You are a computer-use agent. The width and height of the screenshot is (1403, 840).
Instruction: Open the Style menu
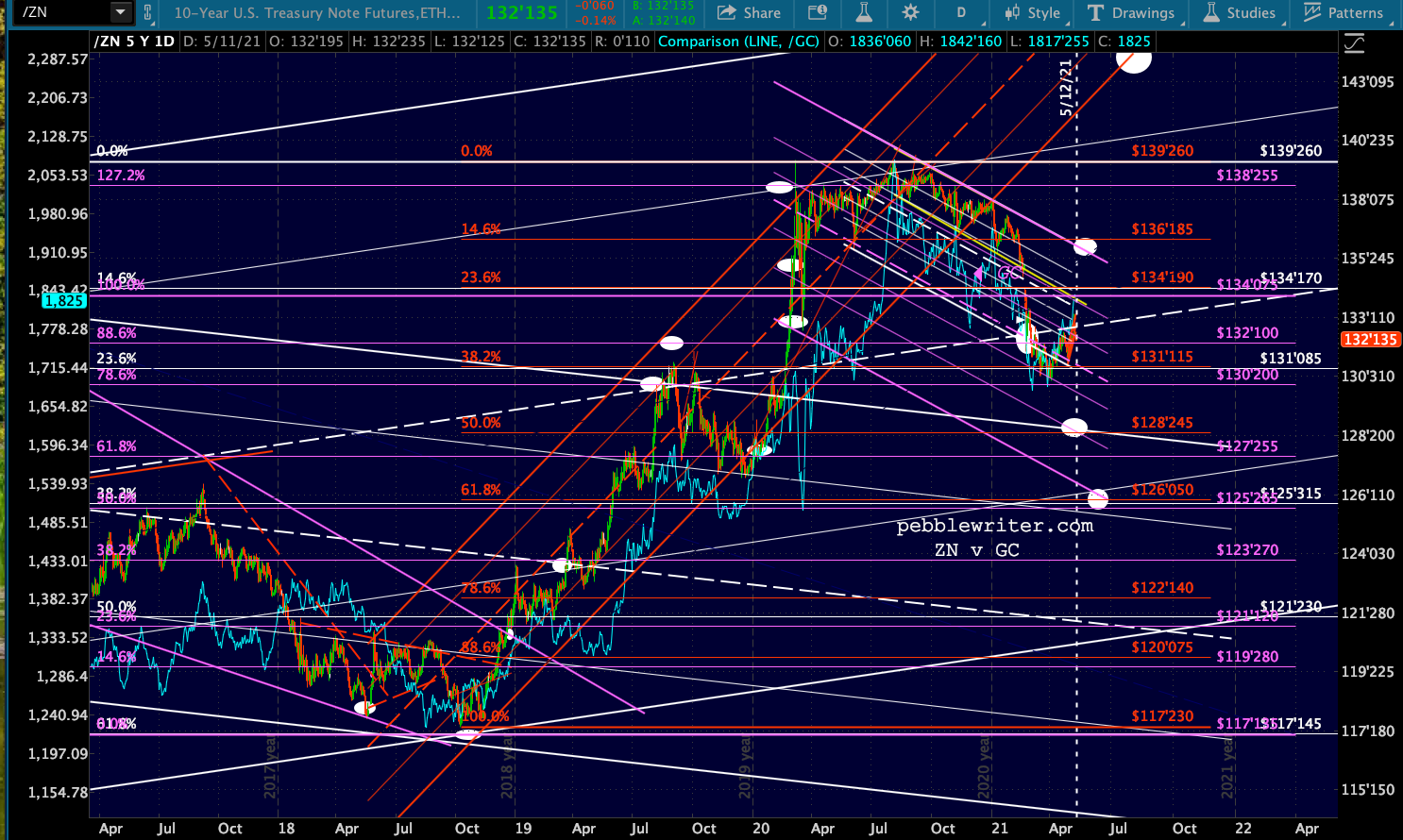(1033, 12)
